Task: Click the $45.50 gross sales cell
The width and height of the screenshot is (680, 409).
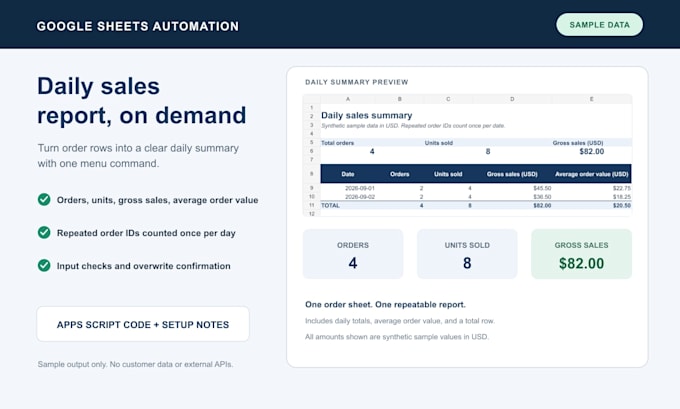Action: (542, 188)
